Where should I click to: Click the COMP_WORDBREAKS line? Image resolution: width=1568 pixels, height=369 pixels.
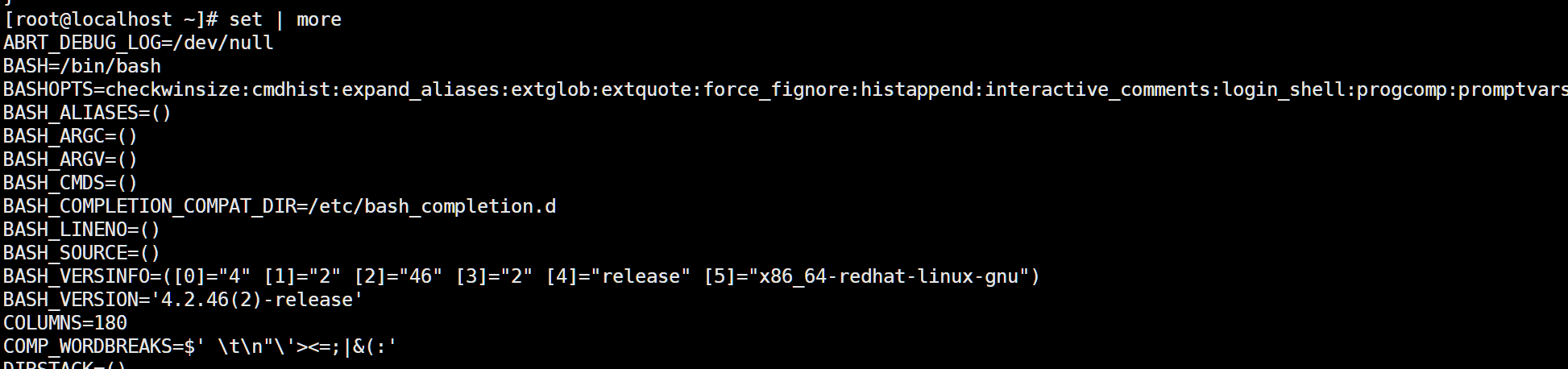tap(201, 346)
